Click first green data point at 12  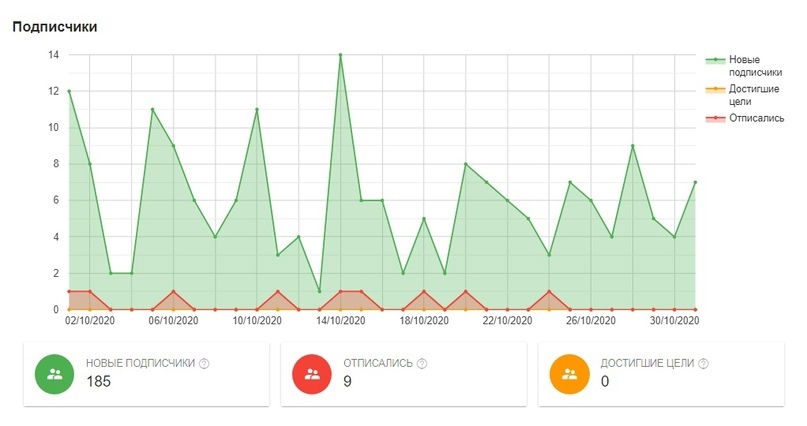point(68,91)
